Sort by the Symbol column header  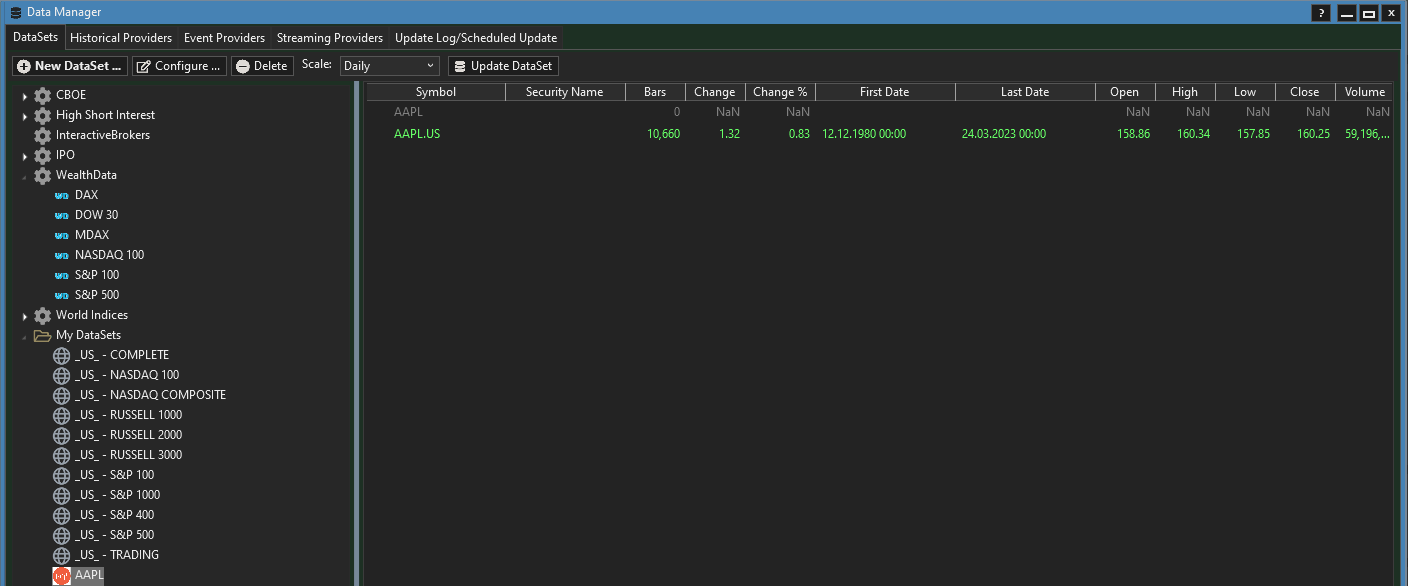436,92
